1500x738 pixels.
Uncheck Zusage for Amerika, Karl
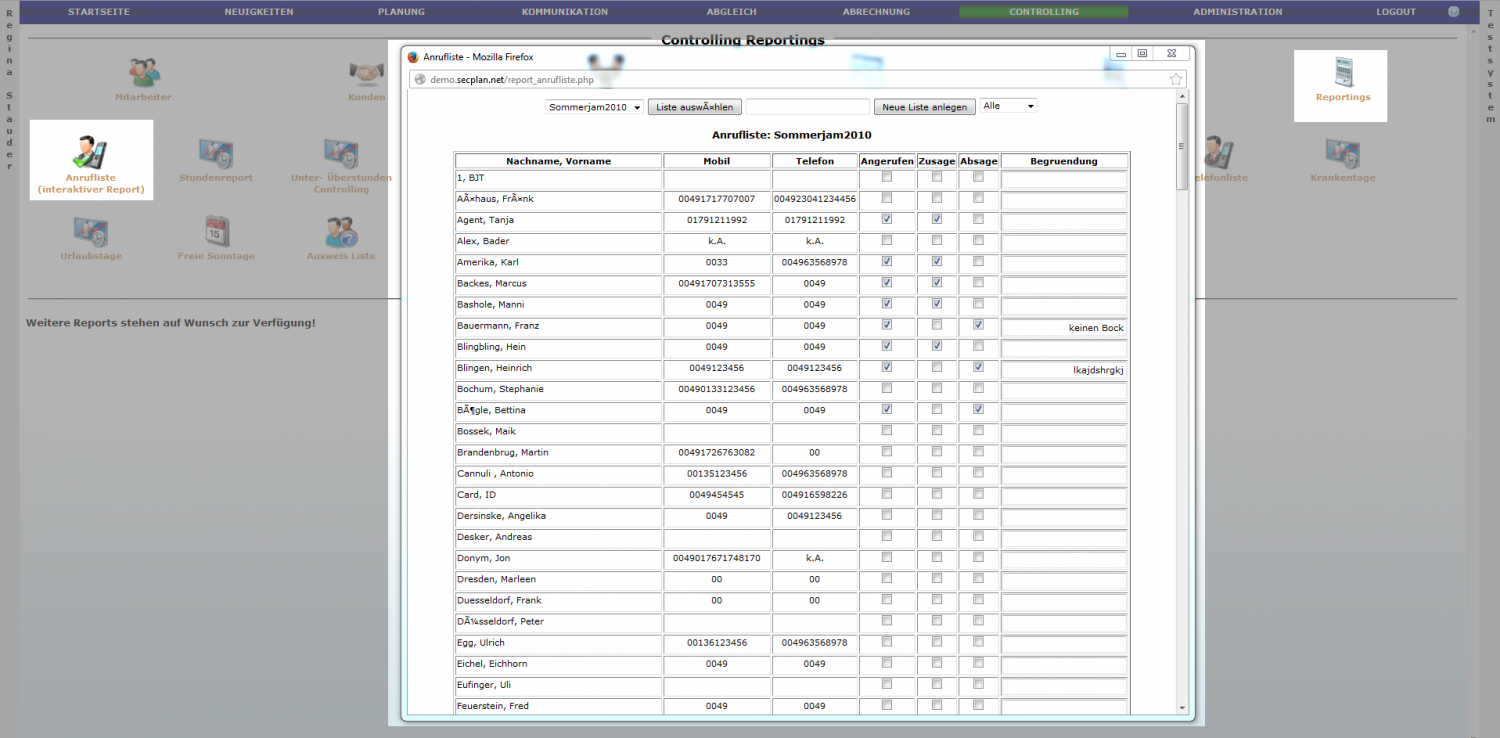pos(937,261)
